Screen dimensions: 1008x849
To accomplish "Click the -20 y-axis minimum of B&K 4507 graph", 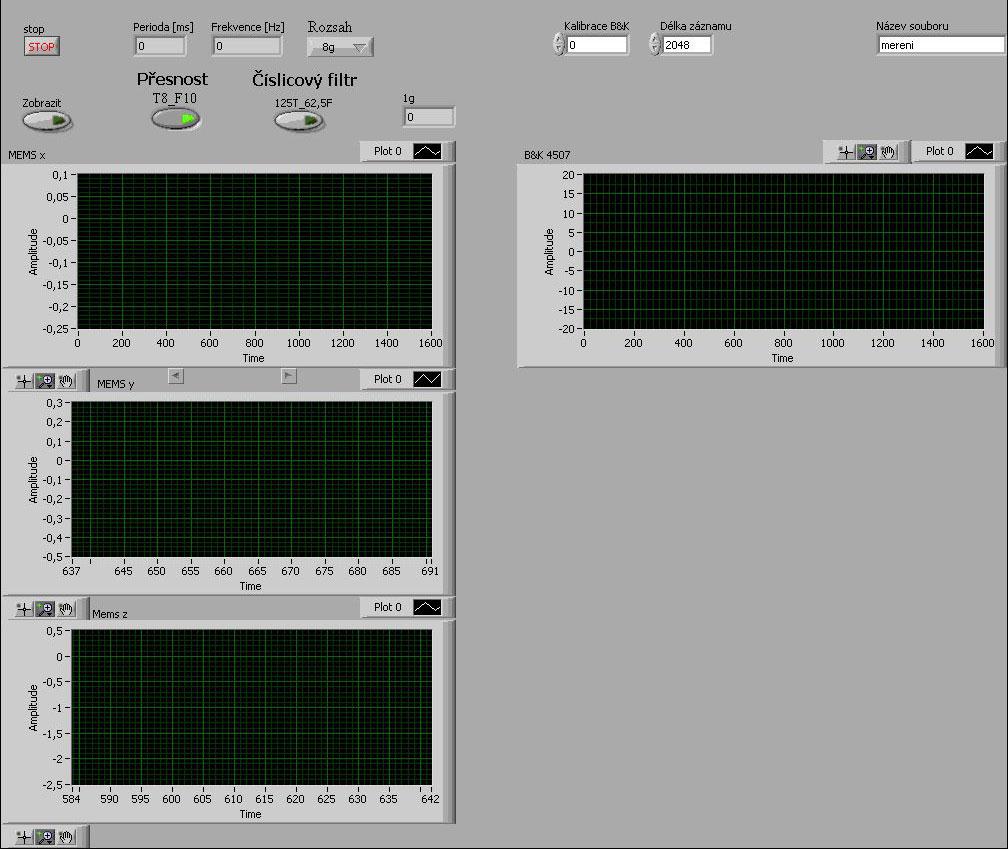I will click(x=566, y=328).
